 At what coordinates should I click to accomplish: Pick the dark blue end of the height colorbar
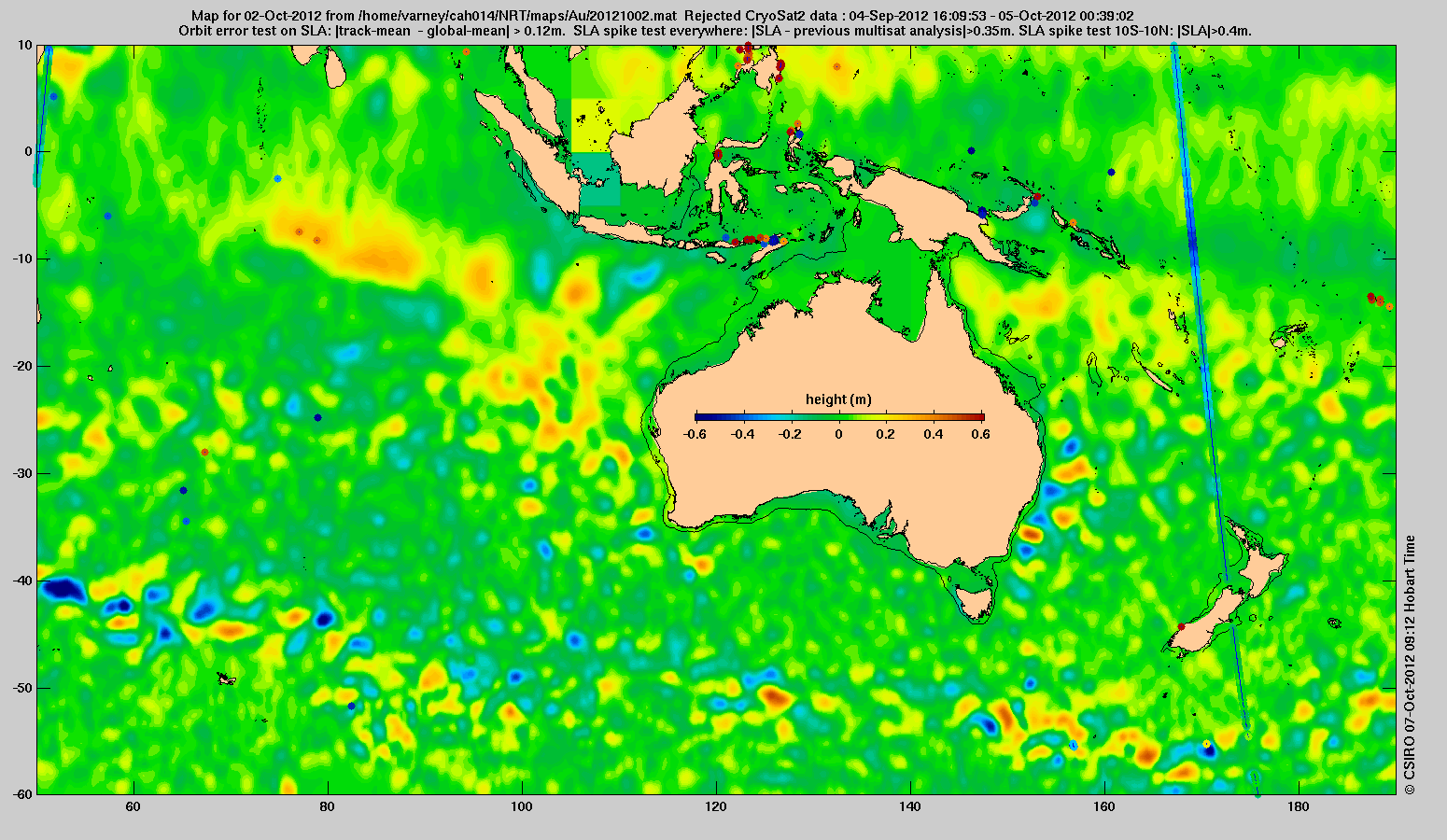[699, 416]
